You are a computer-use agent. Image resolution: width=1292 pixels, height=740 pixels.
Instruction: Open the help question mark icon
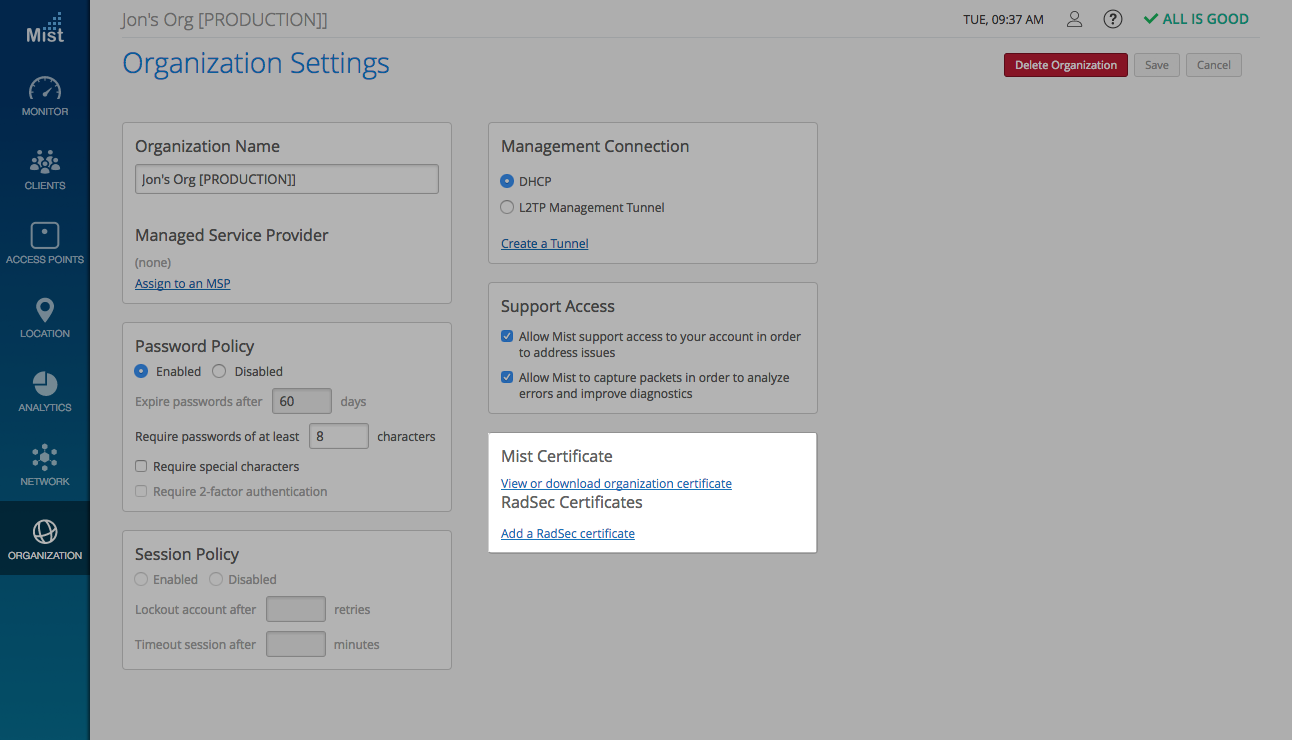[1112, 19]
